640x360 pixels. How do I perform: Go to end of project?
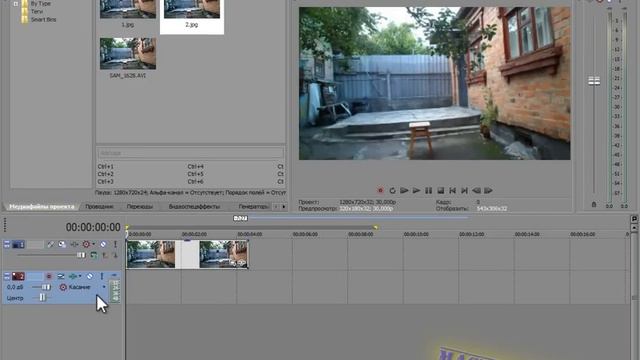(x=464, y=191)
